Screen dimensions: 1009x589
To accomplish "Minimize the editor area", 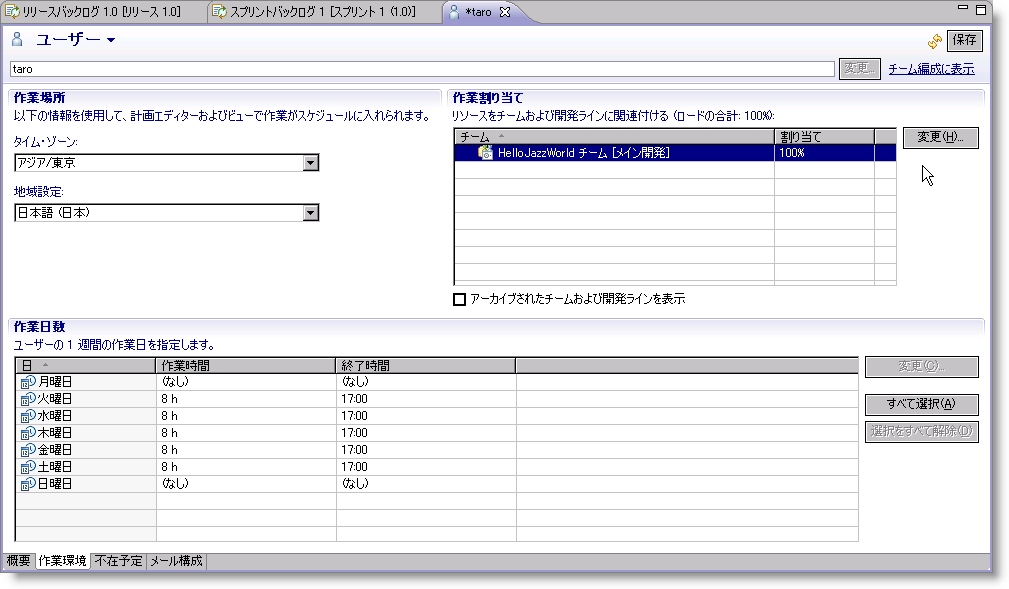I will click(x=963, y=8).
